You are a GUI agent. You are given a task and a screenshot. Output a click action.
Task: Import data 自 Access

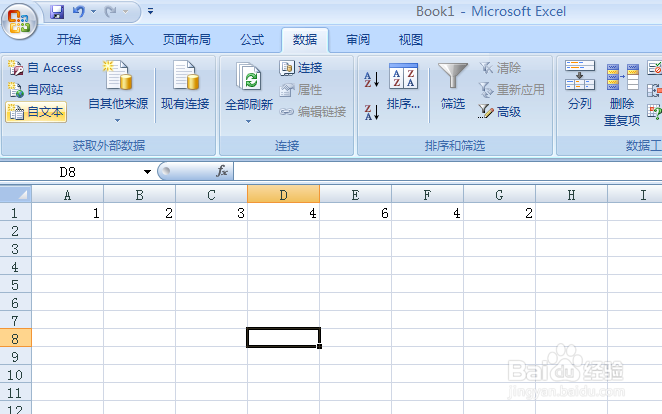(44, 68)
